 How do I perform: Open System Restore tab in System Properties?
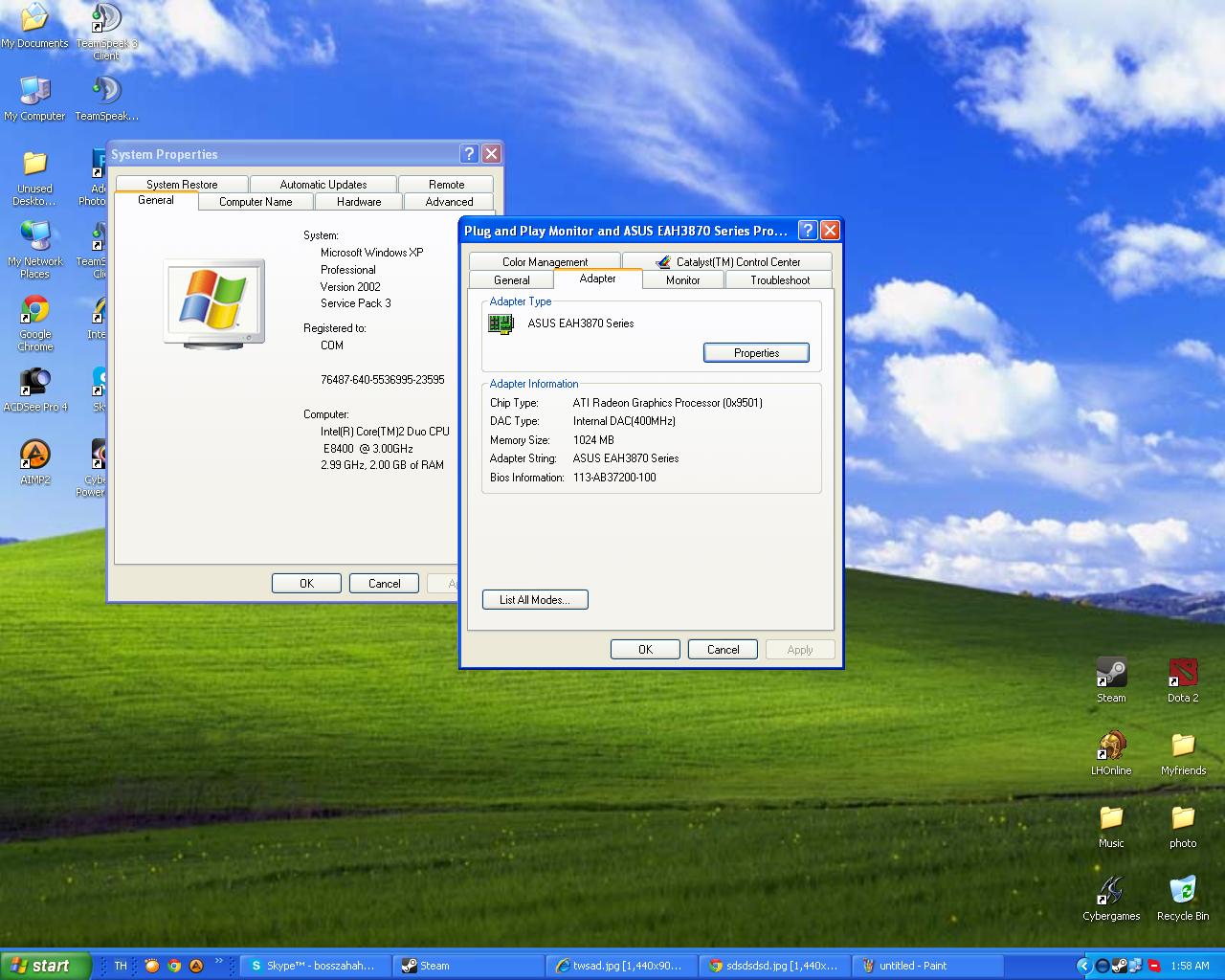point(182,184)
